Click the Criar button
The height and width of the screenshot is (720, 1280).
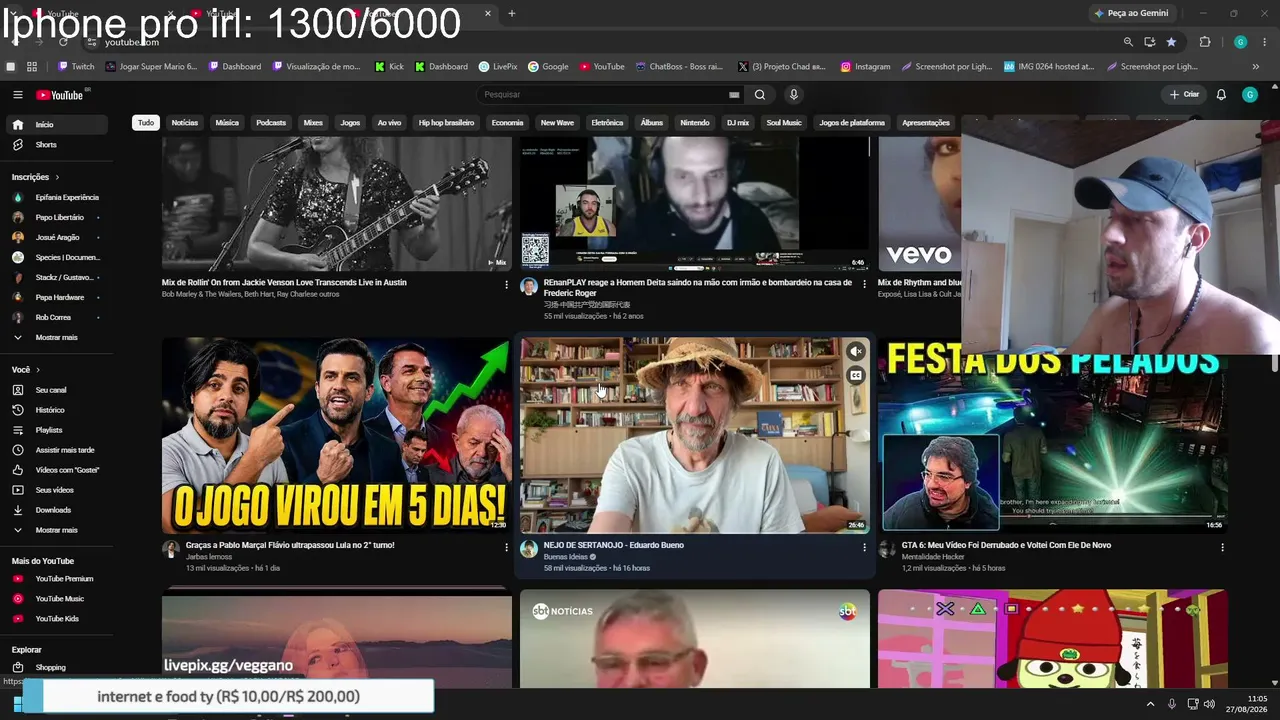[x=1184, y=95]
